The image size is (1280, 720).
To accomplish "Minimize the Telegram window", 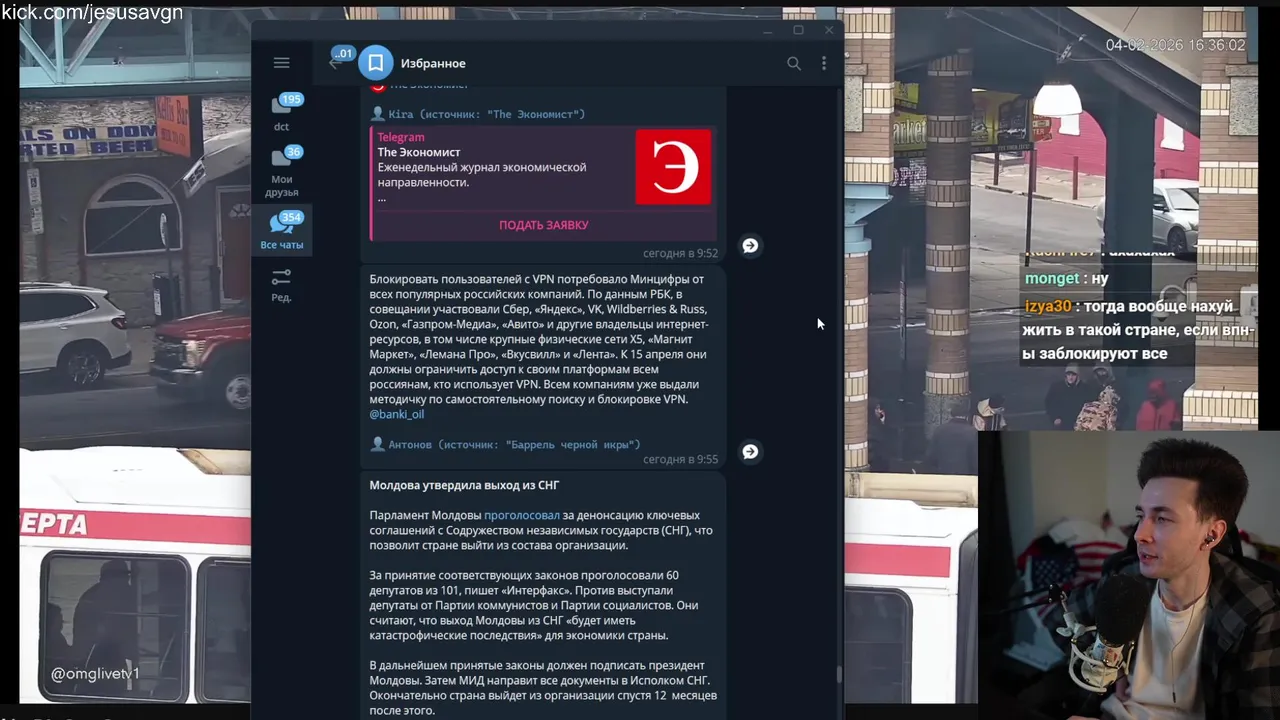I will 768,30.
